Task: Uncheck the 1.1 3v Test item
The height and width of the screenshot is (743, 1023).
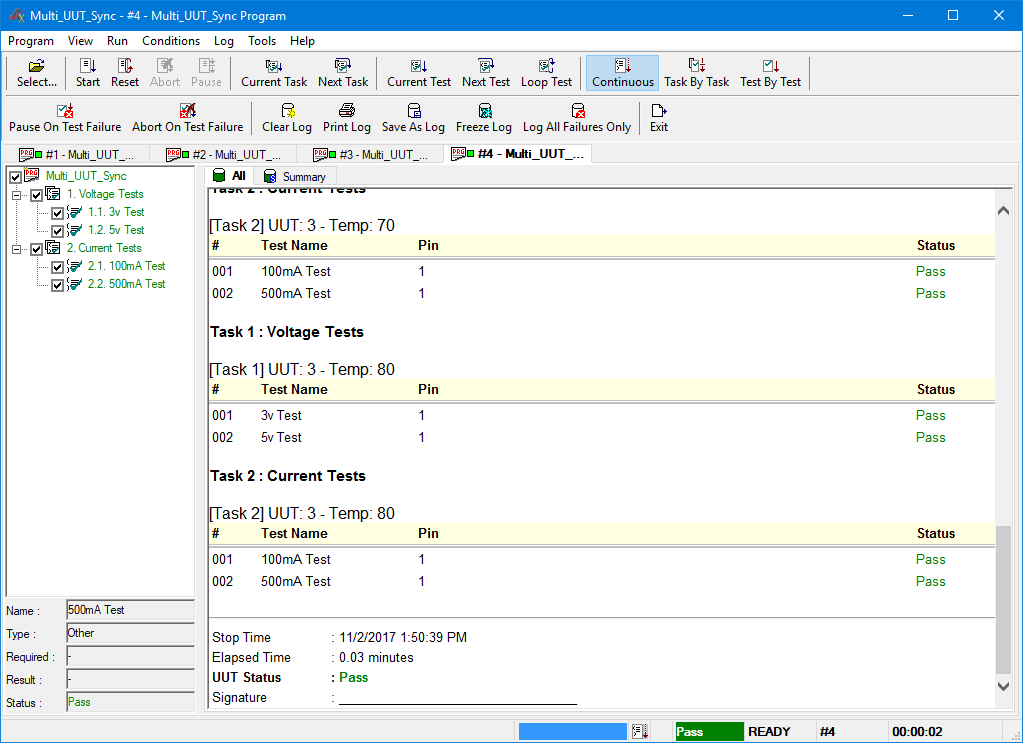Action: click(57, 212)
